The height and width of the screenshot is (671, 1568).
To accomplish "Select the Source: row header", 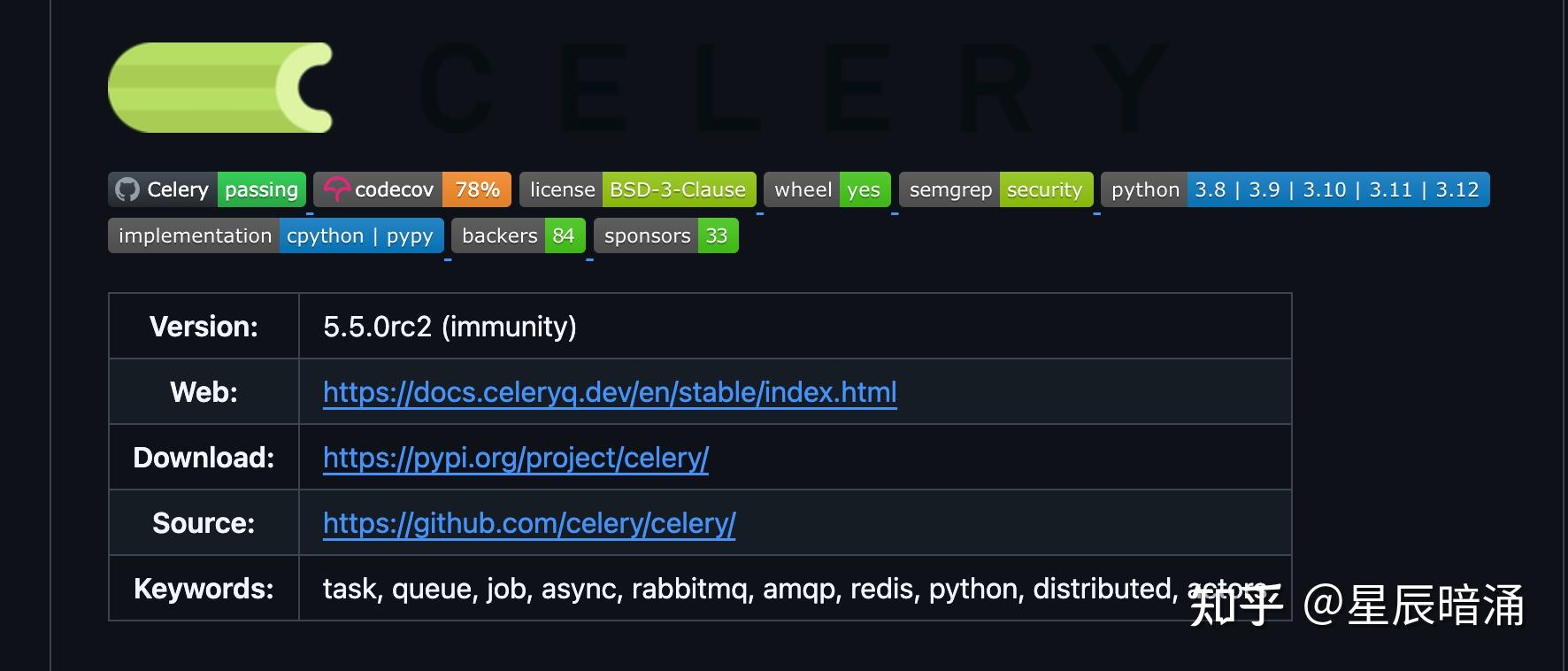I will [x=204, y=523].
